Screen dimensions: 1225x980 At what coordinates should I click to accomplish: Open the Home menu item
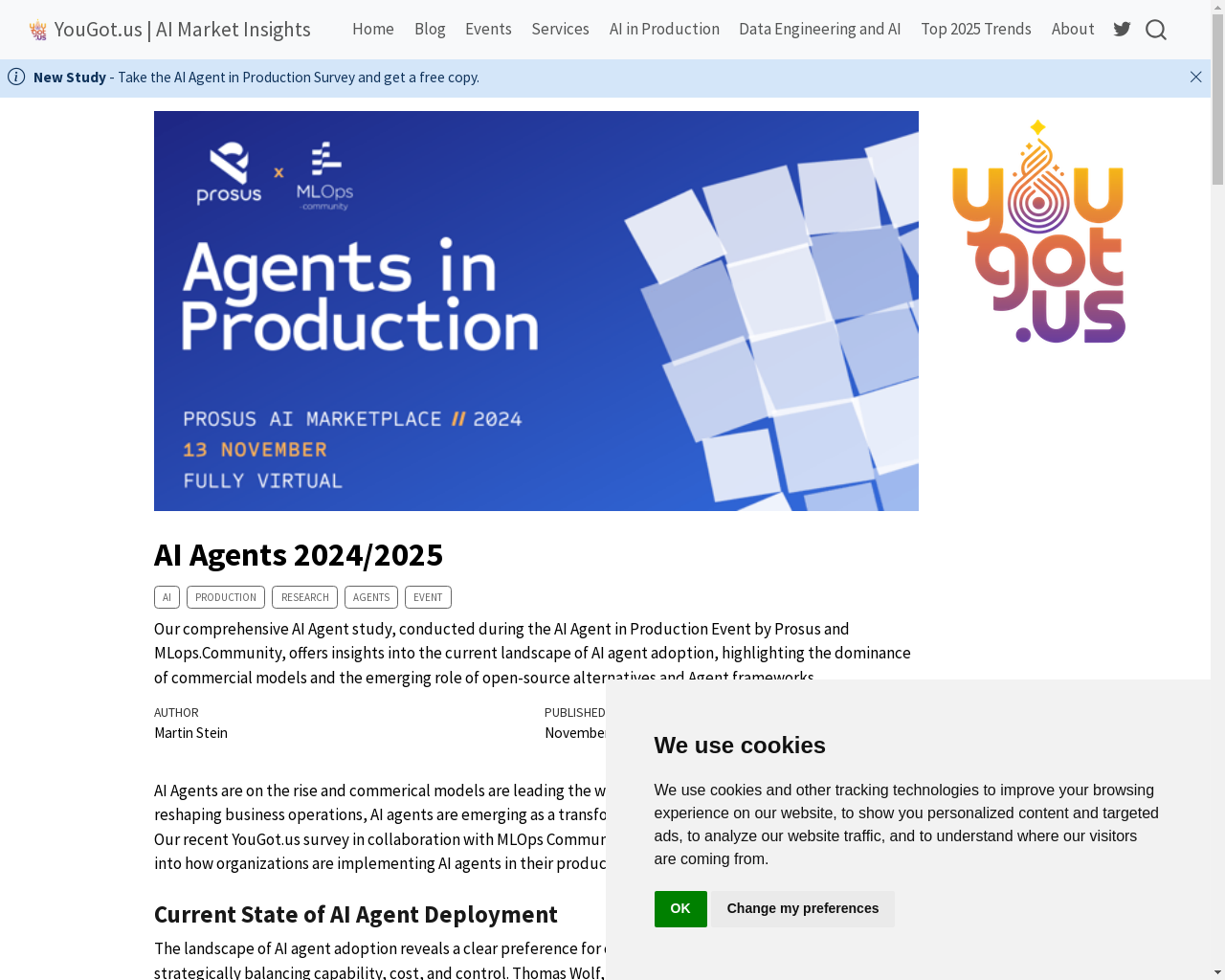(373, 29)
